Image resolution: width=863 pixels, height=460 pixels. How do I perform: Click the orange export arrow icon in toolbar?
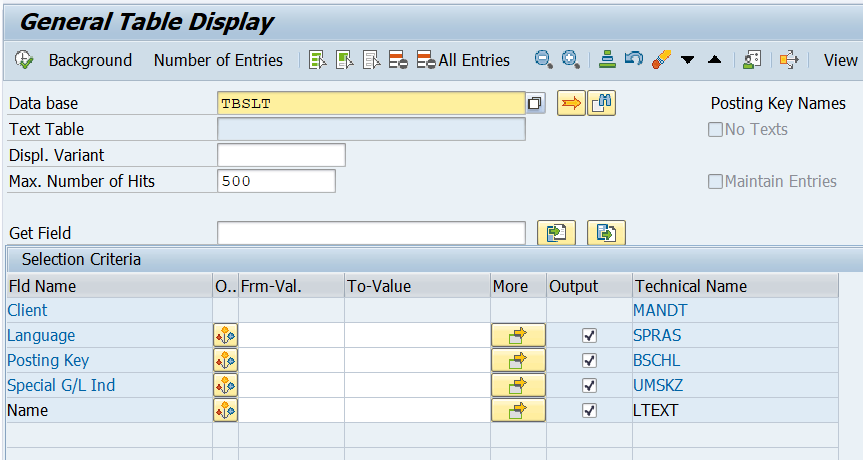789,59
